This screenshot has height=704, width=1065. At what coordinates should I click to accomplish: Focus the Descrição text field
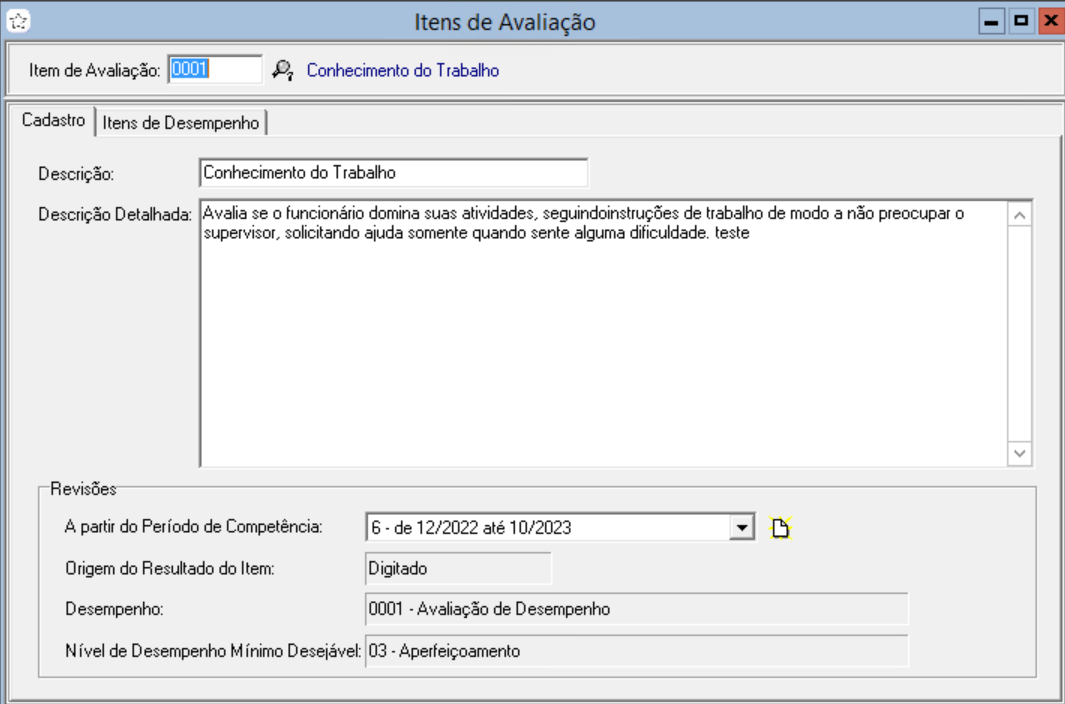click(393, 172)
